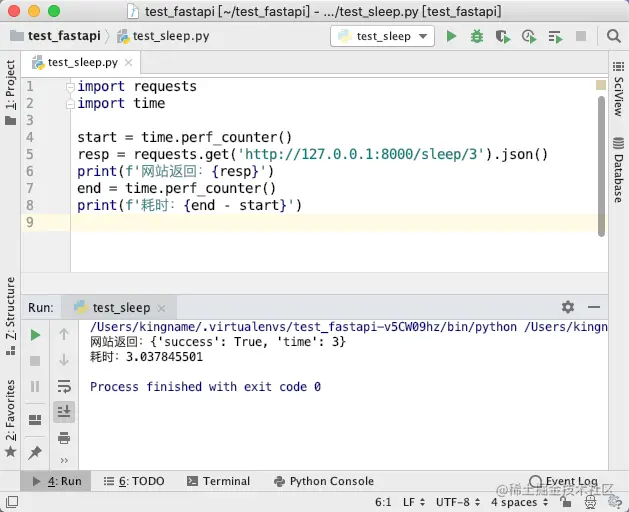
Task: Rerun test_sleep from the Run panel
Action: (35, 335)
